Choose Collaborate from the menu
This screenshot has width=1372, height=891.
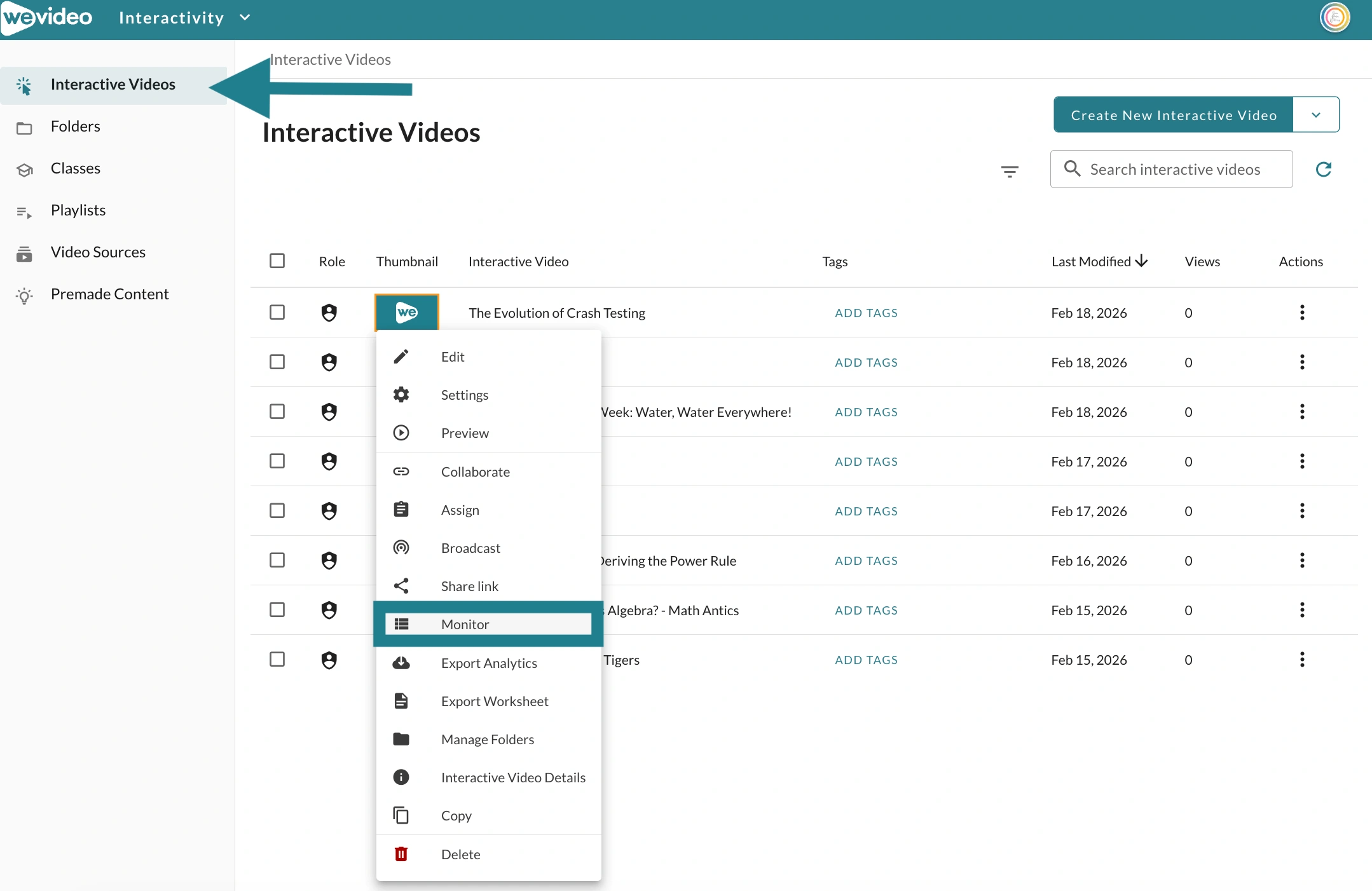pyautogui.click(x=488, y=472)
